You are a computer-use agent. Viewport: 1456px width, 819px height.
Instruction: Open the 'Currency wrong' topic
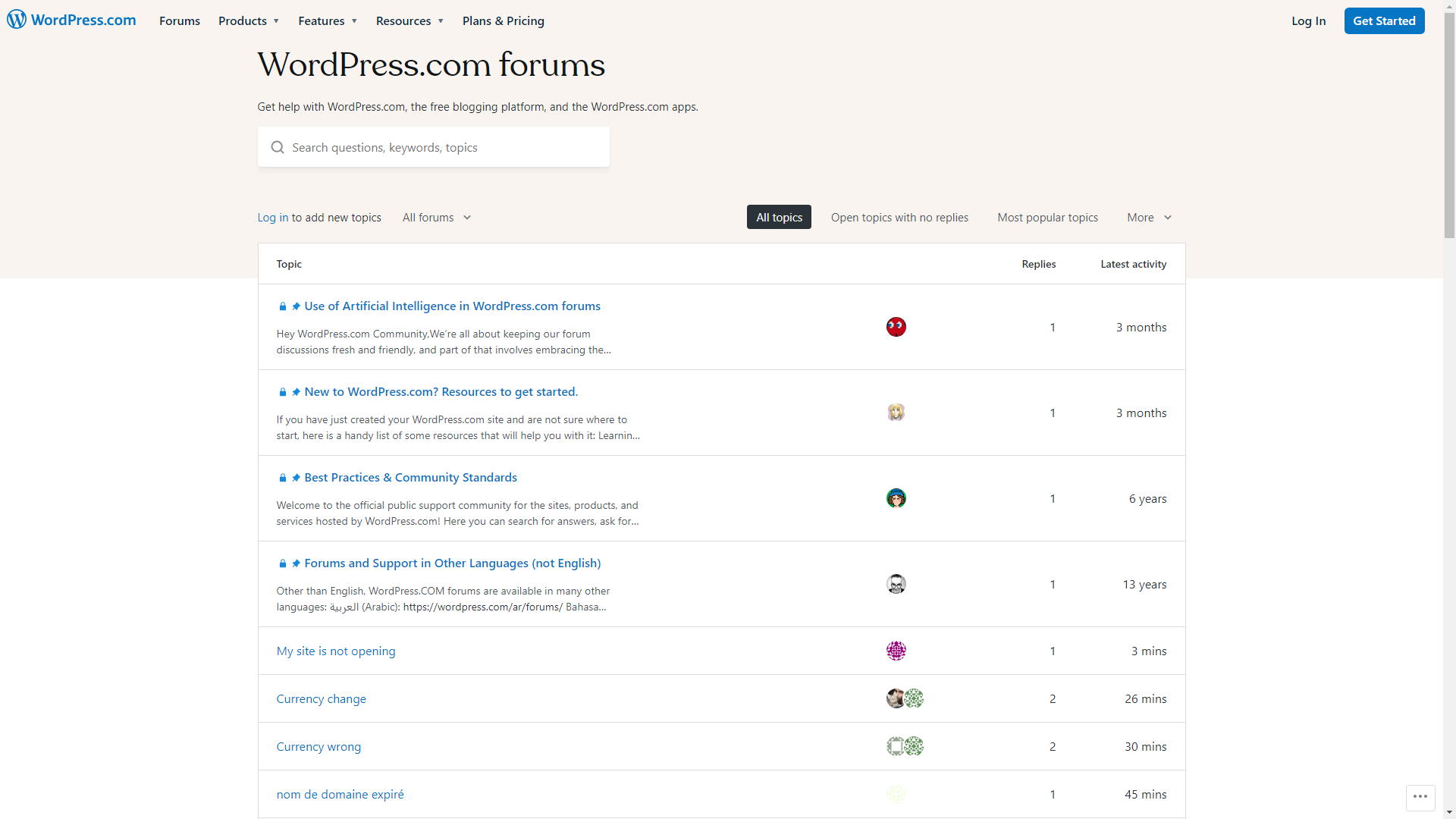click(318, 746)
